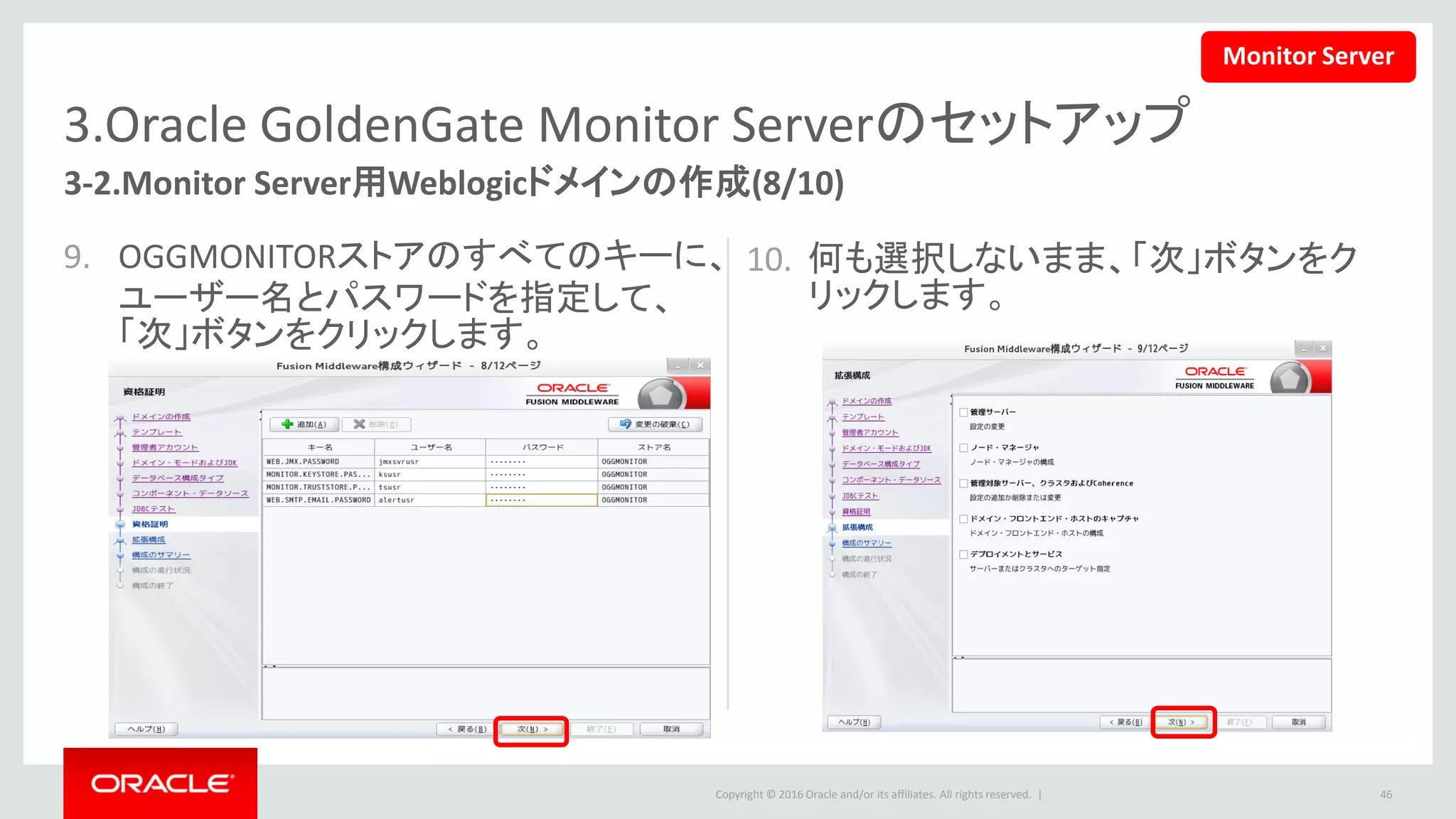Image resolution: width=1456 pixels, height=819 pixels.
Task: Go to JDBCテスト step in page 9/12 wizard
Action: (860, 496)
